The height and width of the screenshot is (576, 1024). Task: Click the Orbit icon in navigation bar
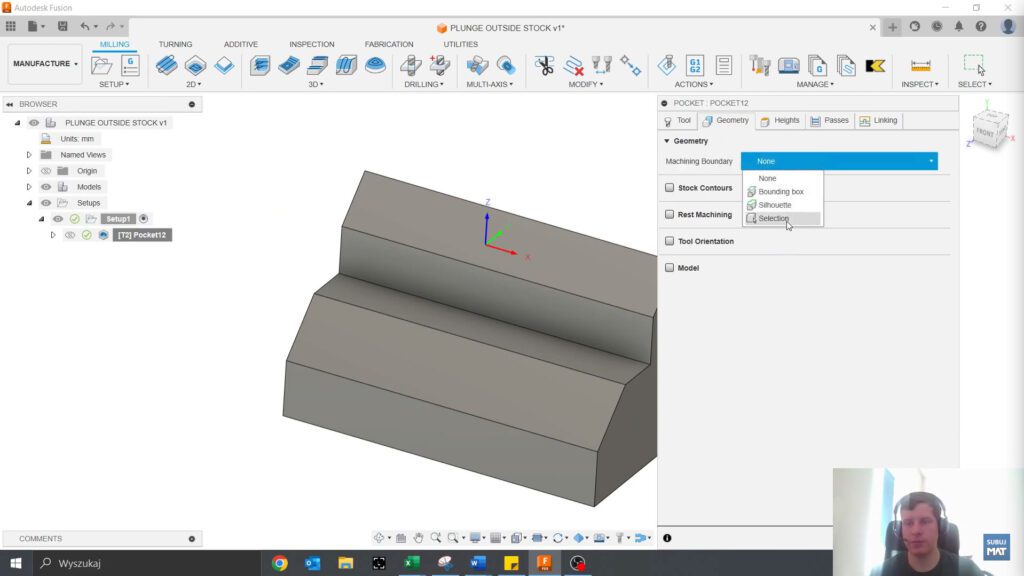pos(379,537)
